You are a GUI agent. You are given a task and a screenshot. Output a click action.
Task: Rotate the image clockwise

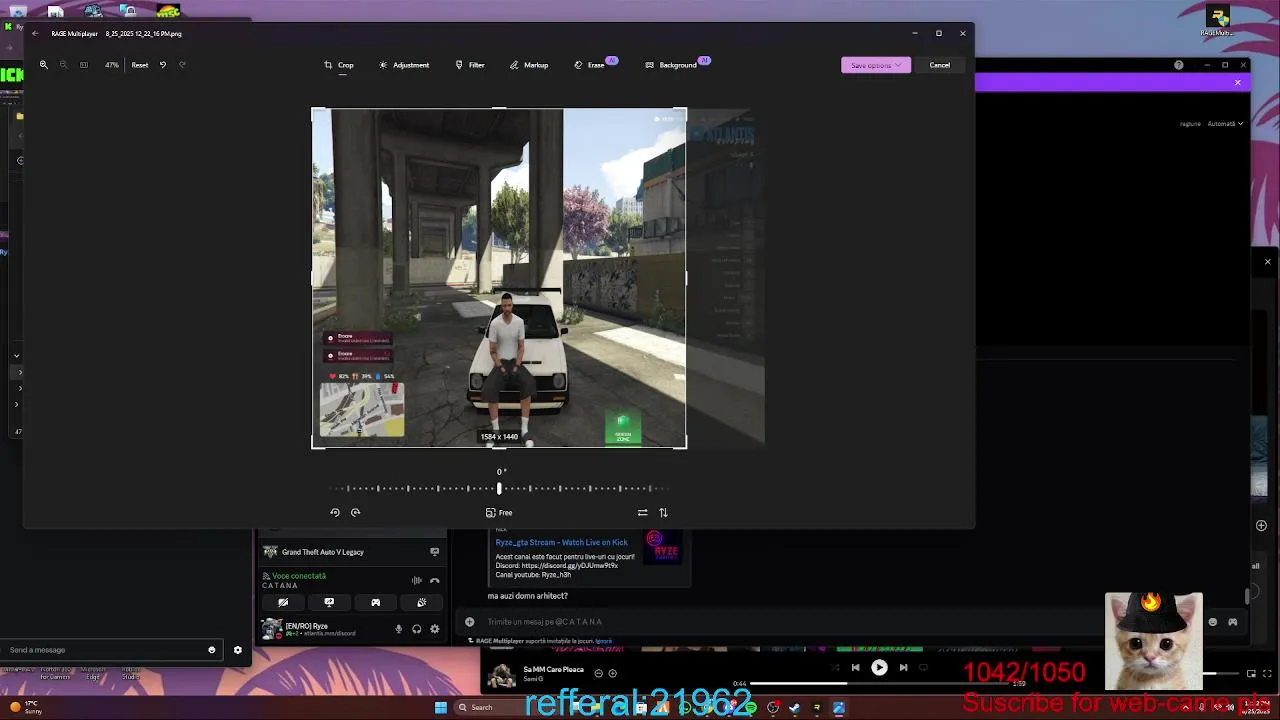(355, 512)
